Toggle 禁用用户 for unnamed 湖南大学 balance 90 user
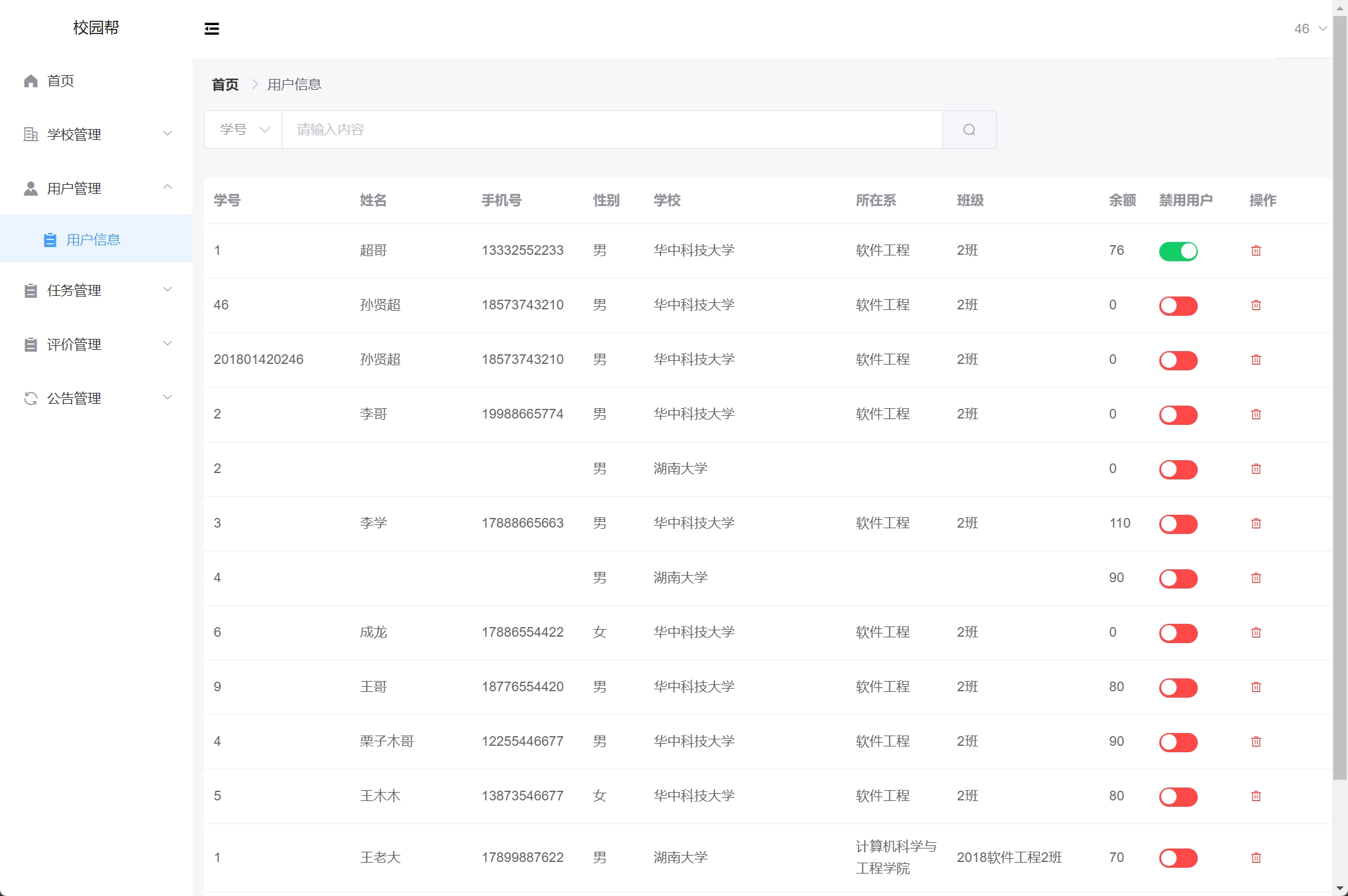Image resolution: width=1348 pixels, height=896 pixels. coord(1179,578)
